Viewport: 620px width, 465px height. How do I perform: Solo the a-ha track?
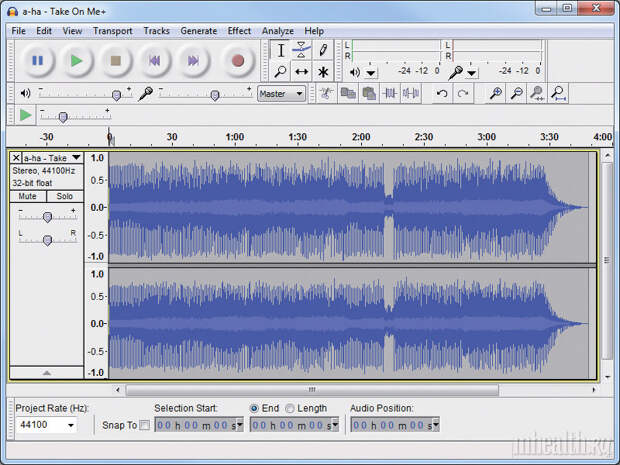click(64, 196)
